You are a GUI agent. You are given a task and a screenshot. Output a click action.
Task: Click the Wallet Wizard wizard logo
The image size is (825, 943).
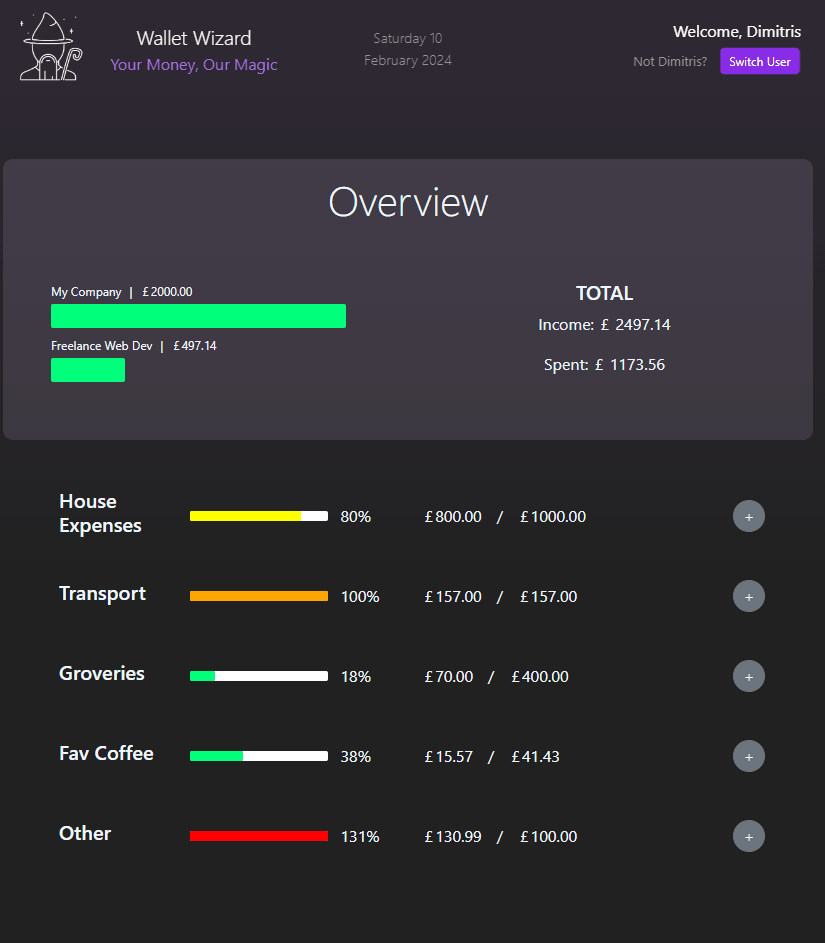coord(49,47)
